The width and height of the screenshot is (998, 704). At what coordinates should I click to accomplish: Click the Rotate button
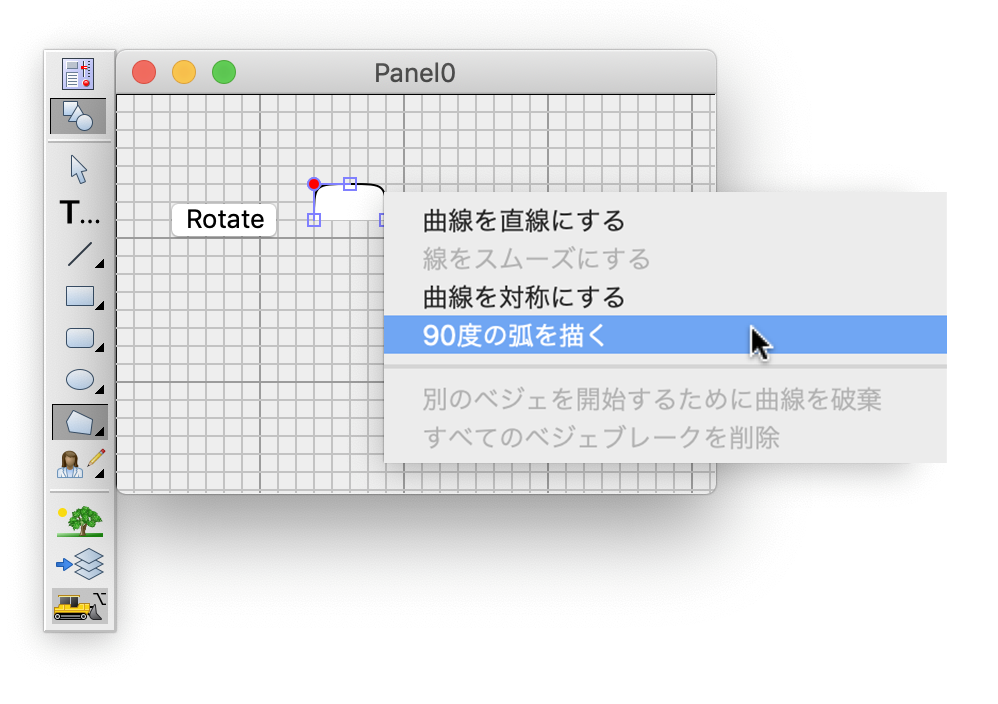224,220
